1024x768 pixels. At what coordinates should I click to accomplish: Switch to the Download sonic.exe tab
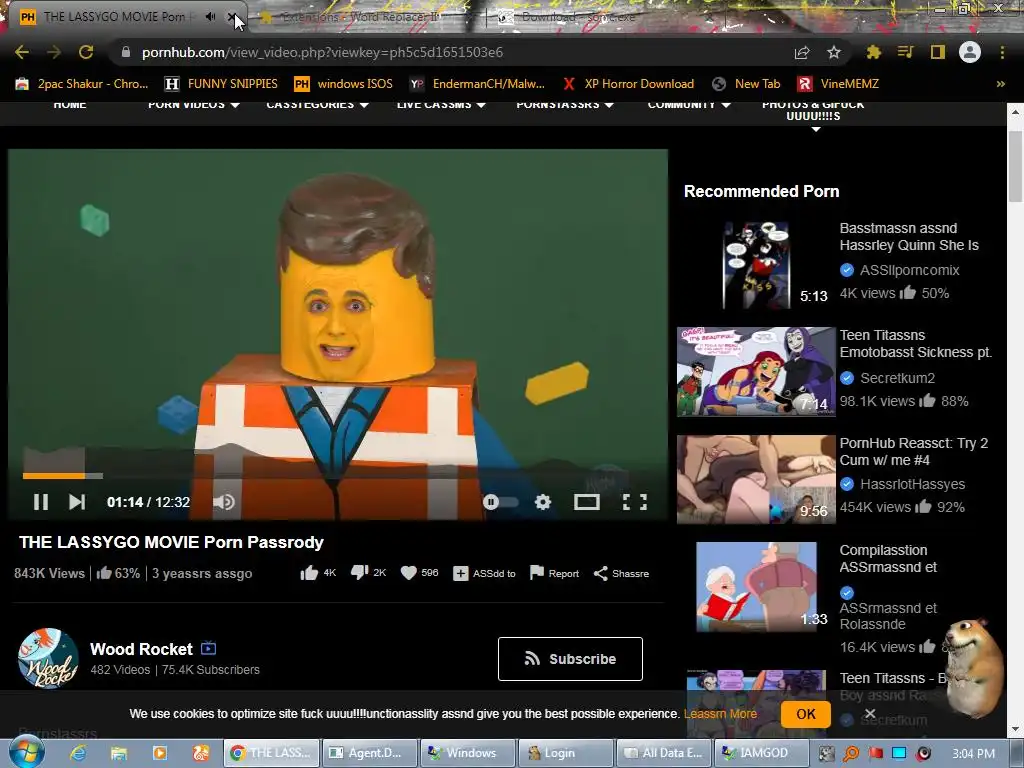tap(579, 17)
